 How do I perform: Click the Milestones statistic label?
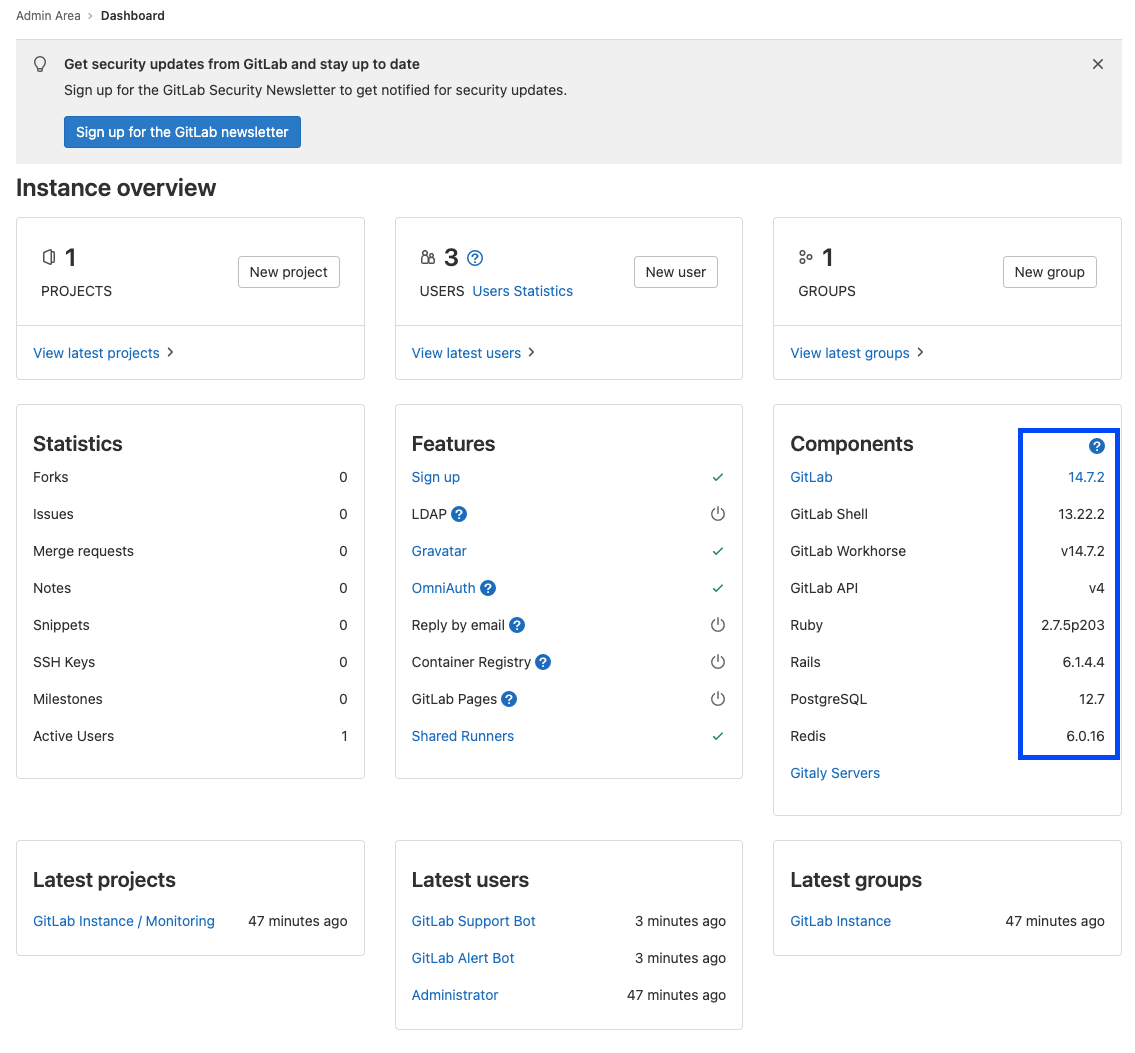67,699
